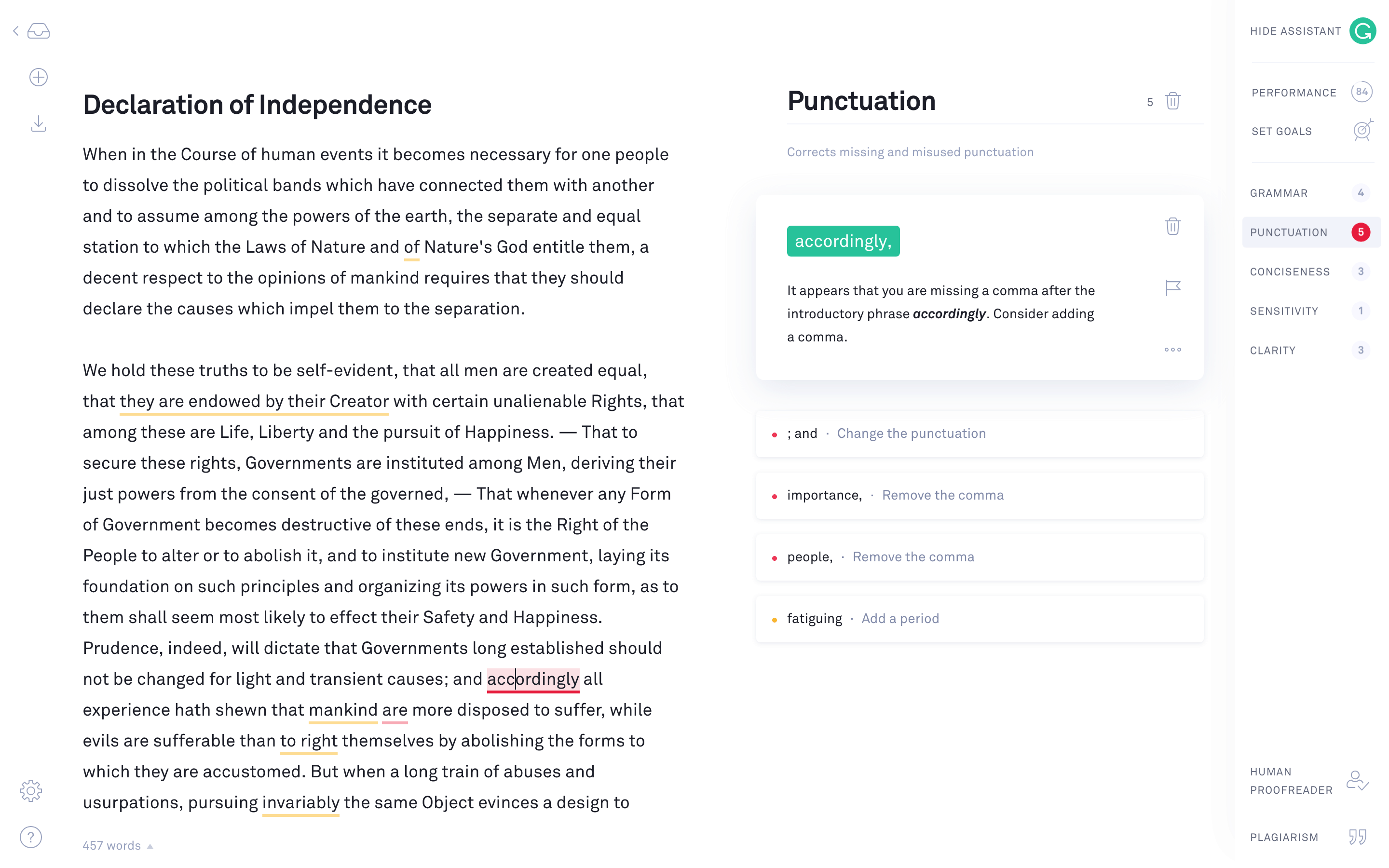Expand the CONCISENESS suggestions section
The height and width of the screenshot is (868, 1389).
click(x=1290, y=271)
